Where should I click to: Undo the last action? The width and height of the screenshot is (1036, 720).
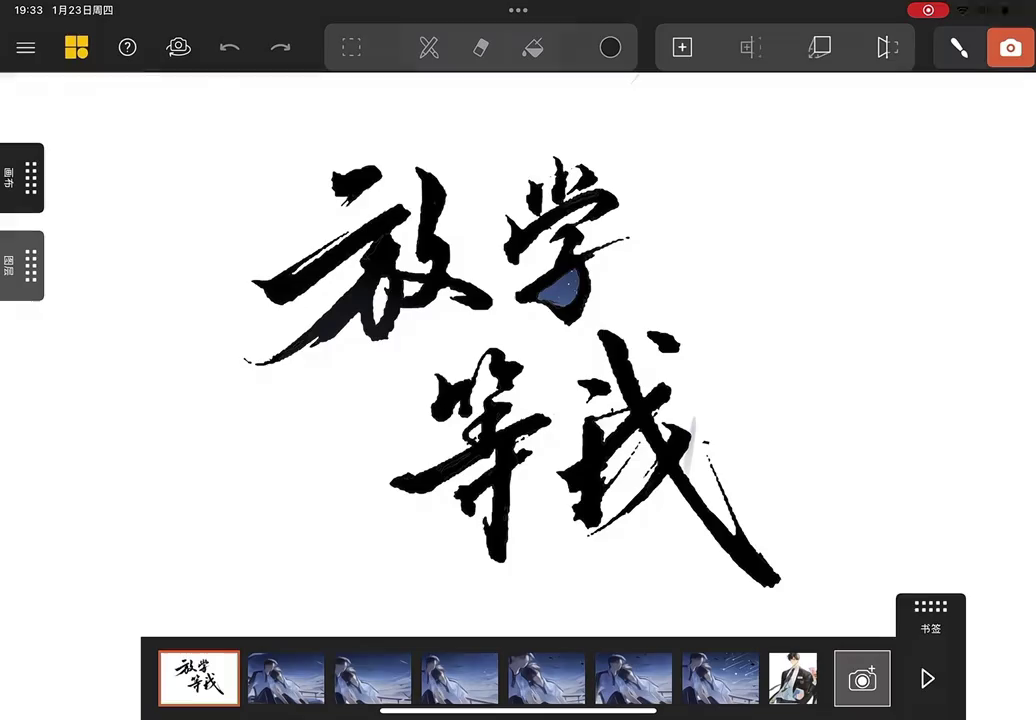(x=229, y=48)
